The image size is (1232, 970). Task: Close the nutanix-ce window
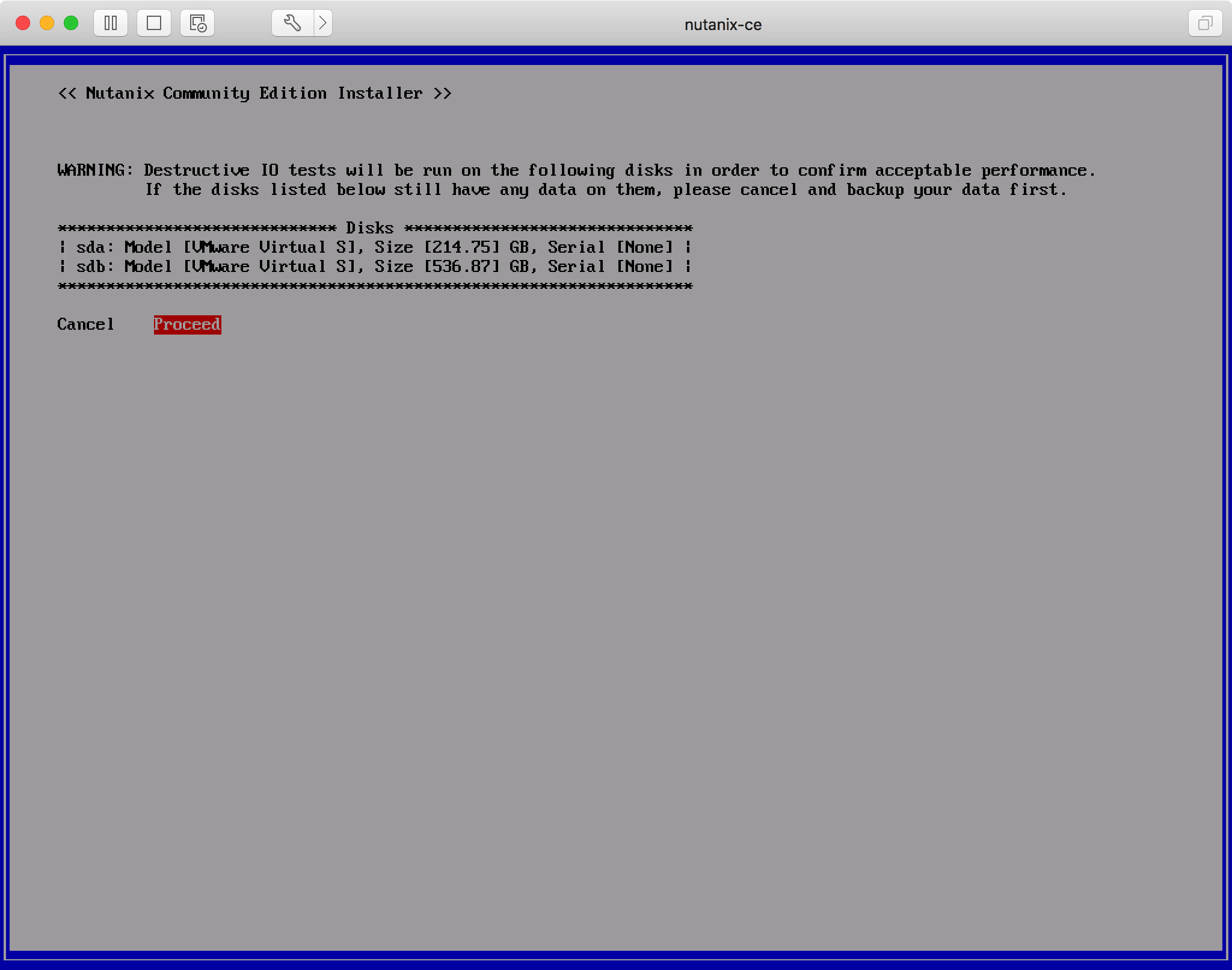click(x=23, y=23)
